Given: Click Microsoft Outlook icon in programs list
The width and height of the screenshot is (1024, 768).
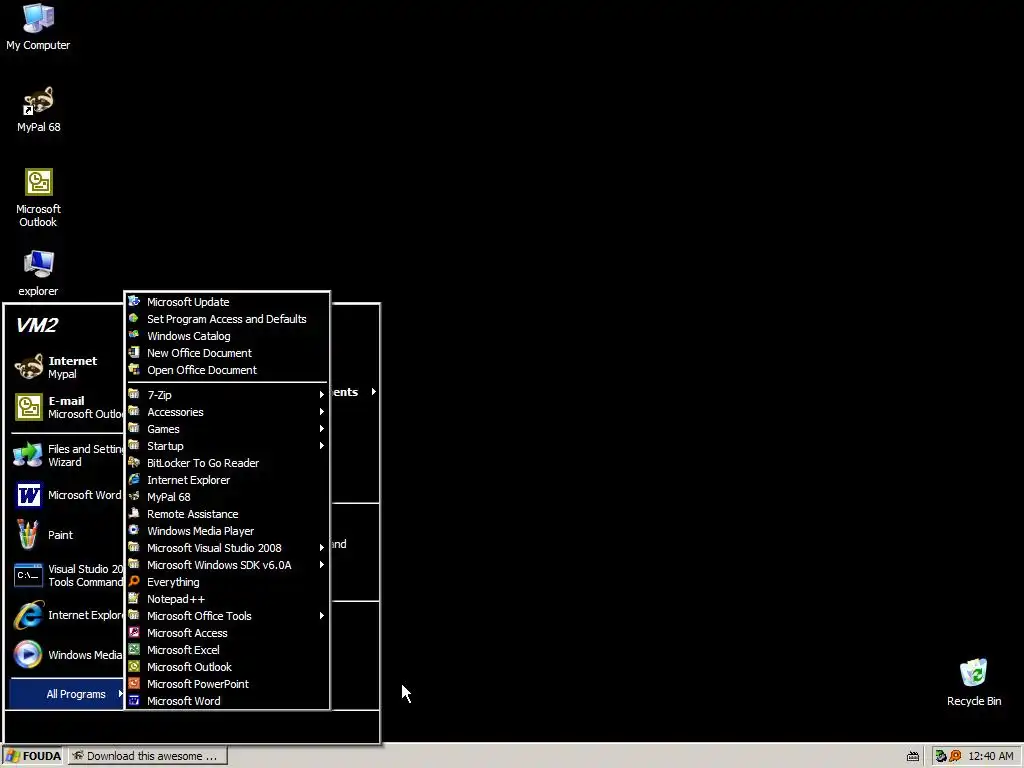Looking at the screenshot, I should point(134,666).
